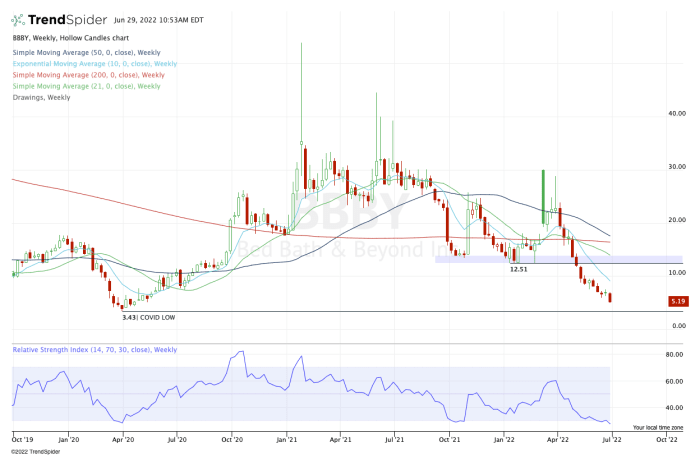The width and height of the screenshot is (700, 457).
Task: Click the 12.51 support level label
Action: coord(518,270)
